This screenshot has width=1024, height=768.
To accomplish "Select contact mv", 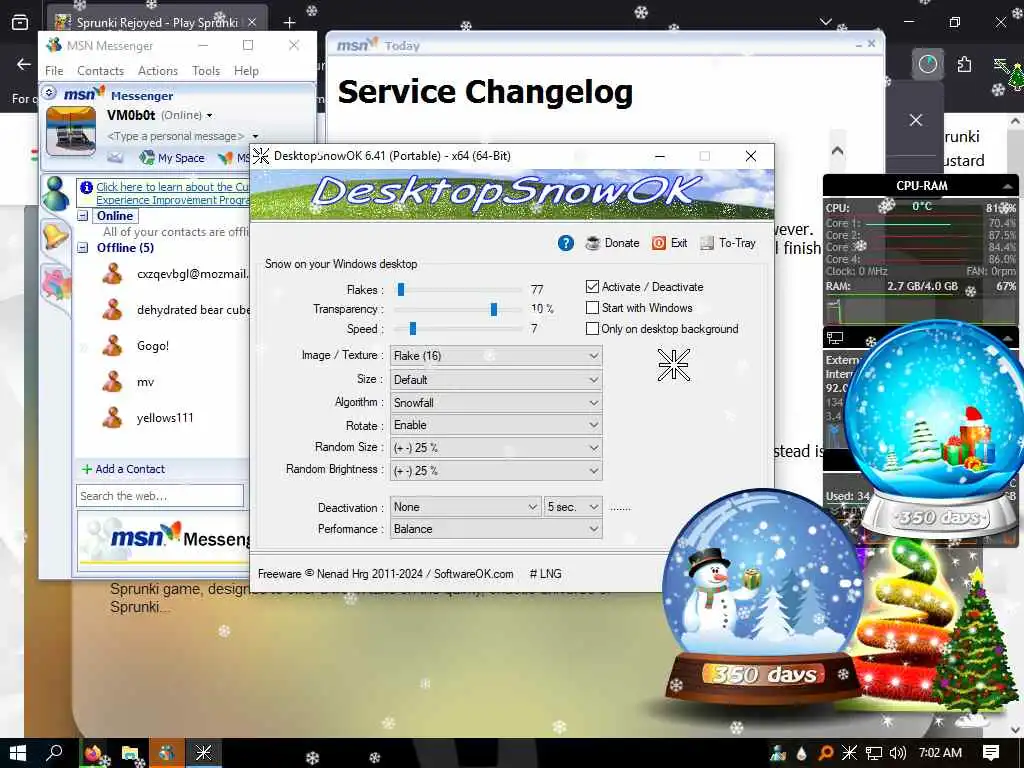I will pos(129,382).
